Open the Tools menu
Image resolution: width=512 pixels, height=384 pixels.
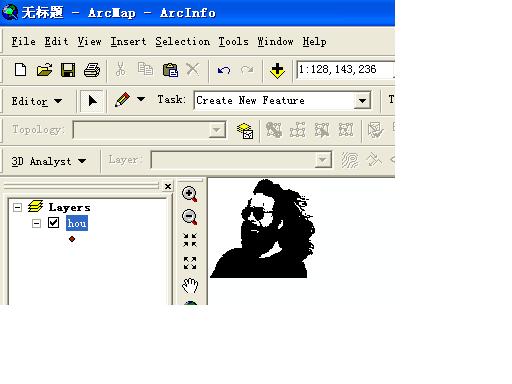point(233,42)
